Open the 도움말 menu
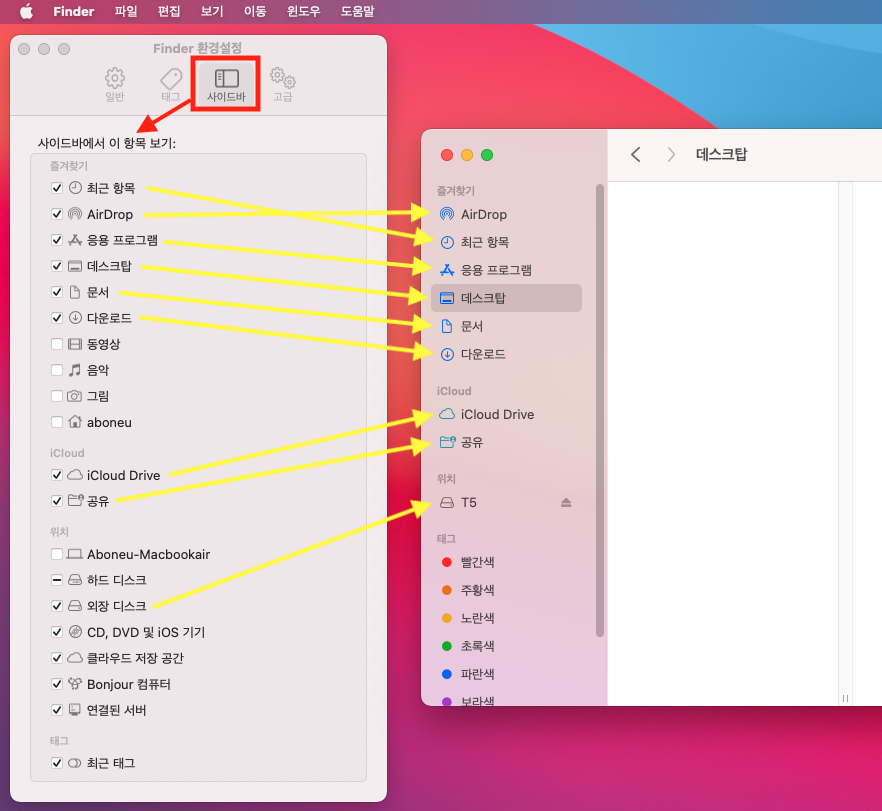The height and width of the screenshot is (811, 882). point(357,11)
